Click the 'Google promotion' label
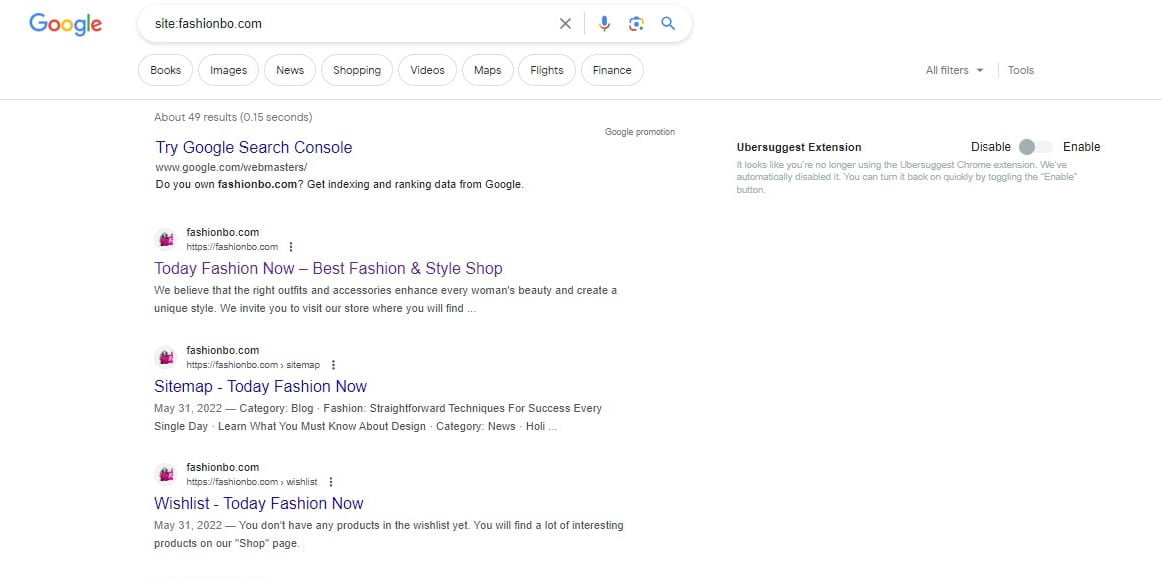Viewport: 1162px width, 580px height. [640, 132]
